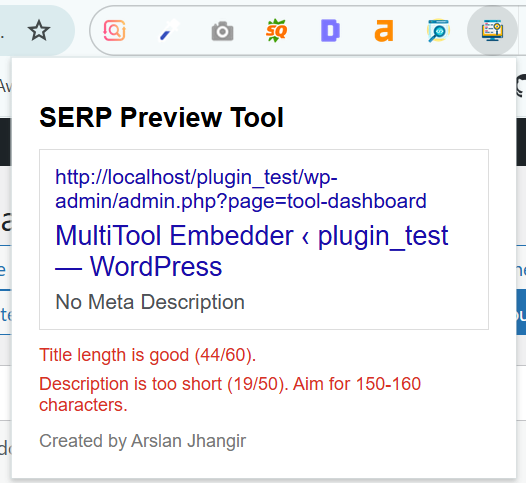Click the Created by Arslan Jhangir credit
This screenshot has height=483, width=526.
tap(143, 441)
